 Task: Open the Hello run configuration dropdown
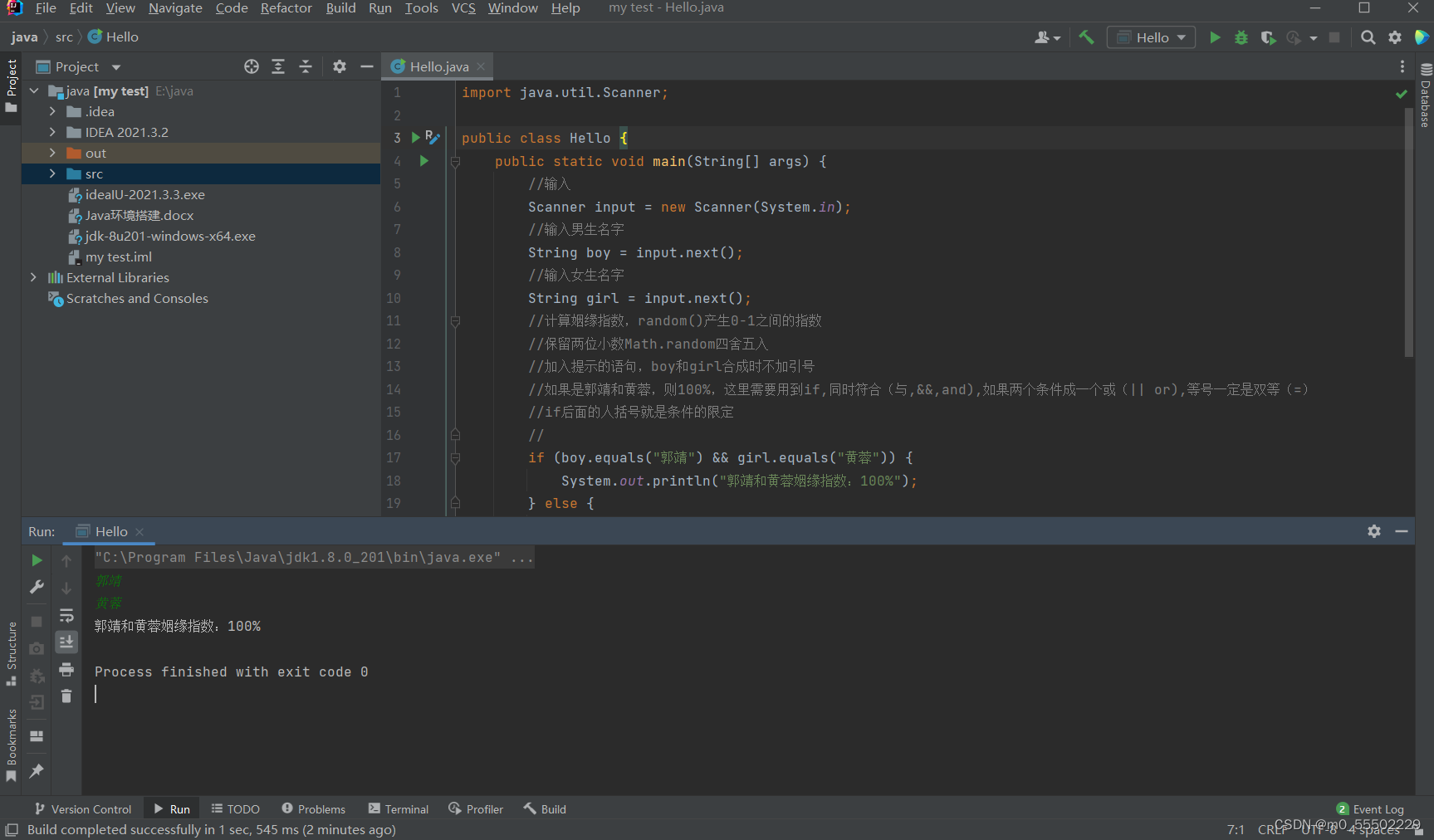1179,37
